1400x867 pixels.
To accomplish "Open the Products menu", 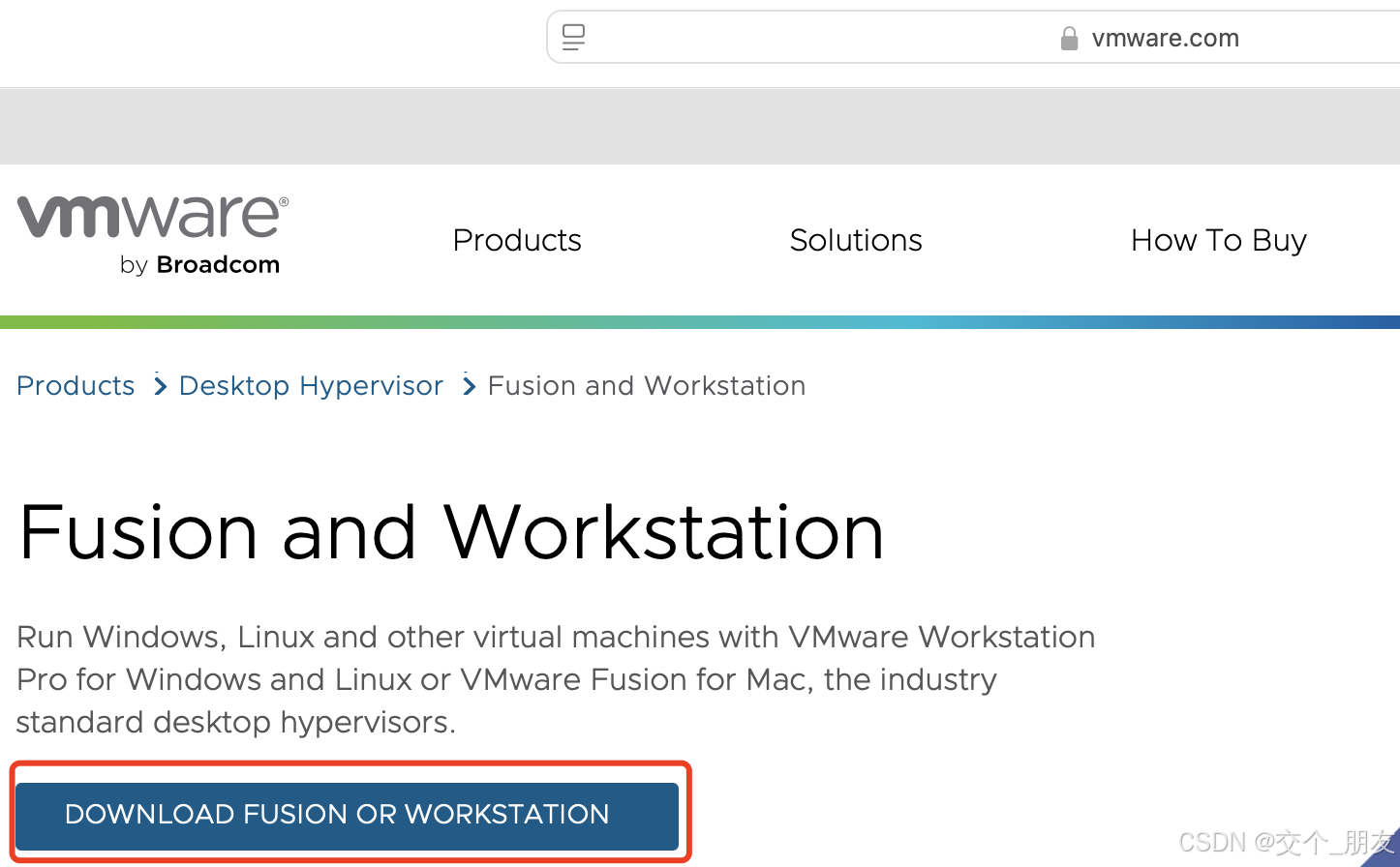I will click(517, 240).
